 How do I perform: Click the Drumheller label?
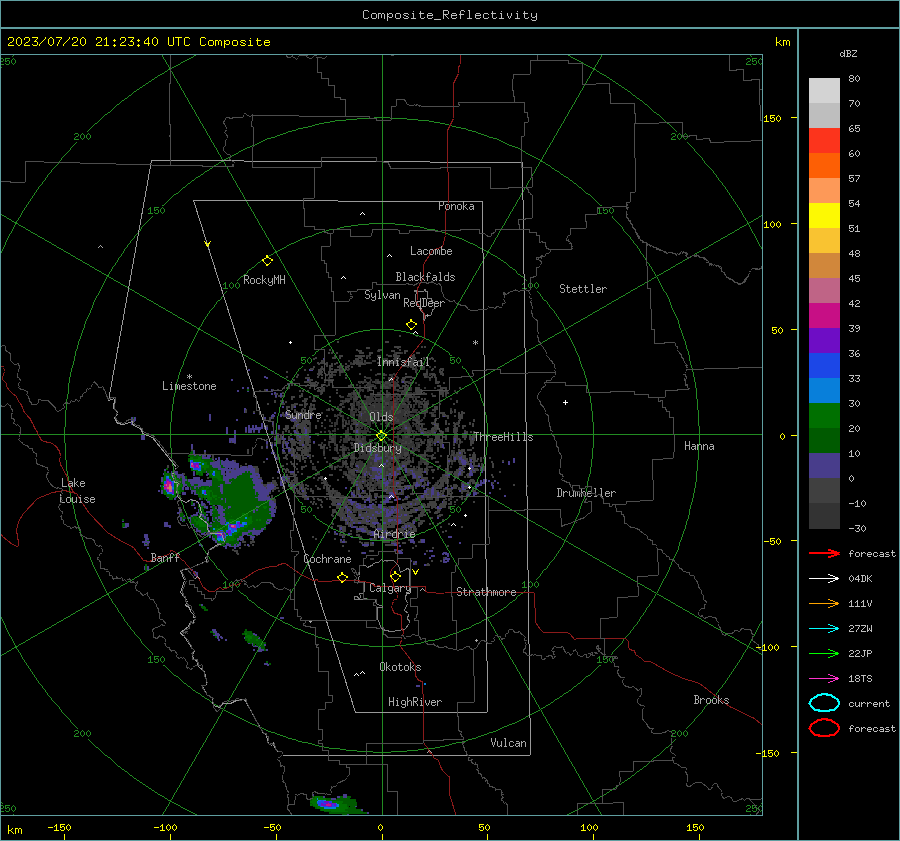pyautogui.click(x=586, y=493)
